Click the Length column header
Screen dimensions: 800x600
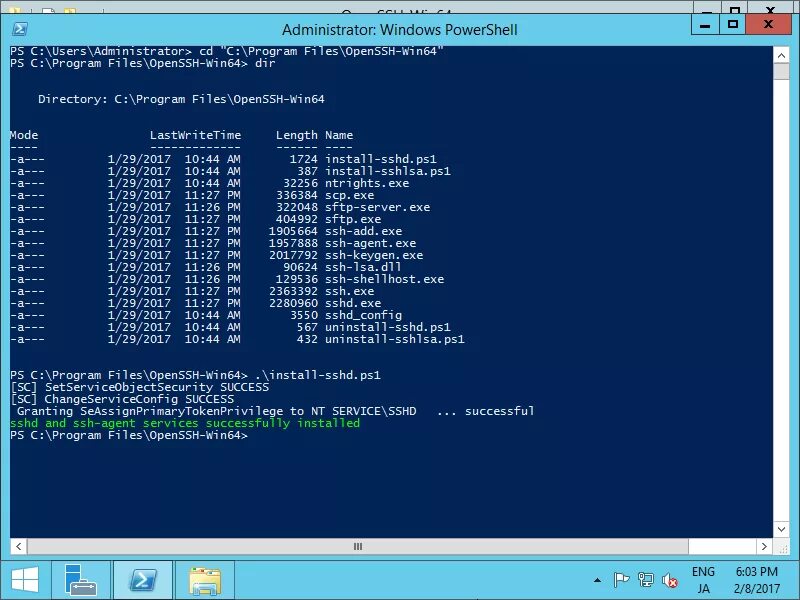[297, 135]
